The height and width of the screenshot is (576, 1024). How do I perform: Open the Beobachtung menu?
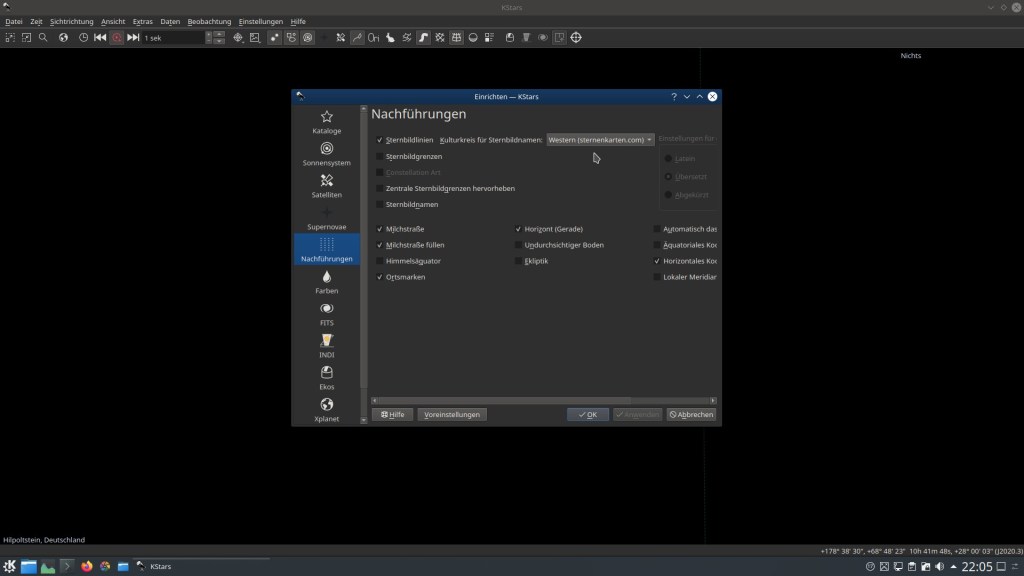209,21
